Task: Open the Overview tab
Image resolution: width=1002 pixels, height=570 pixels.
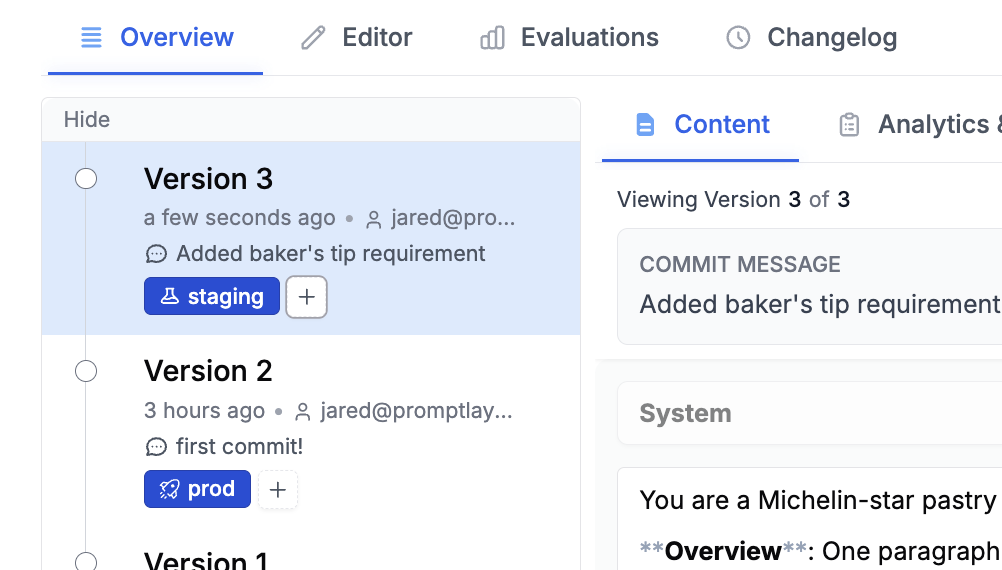Action: (155, 38)
